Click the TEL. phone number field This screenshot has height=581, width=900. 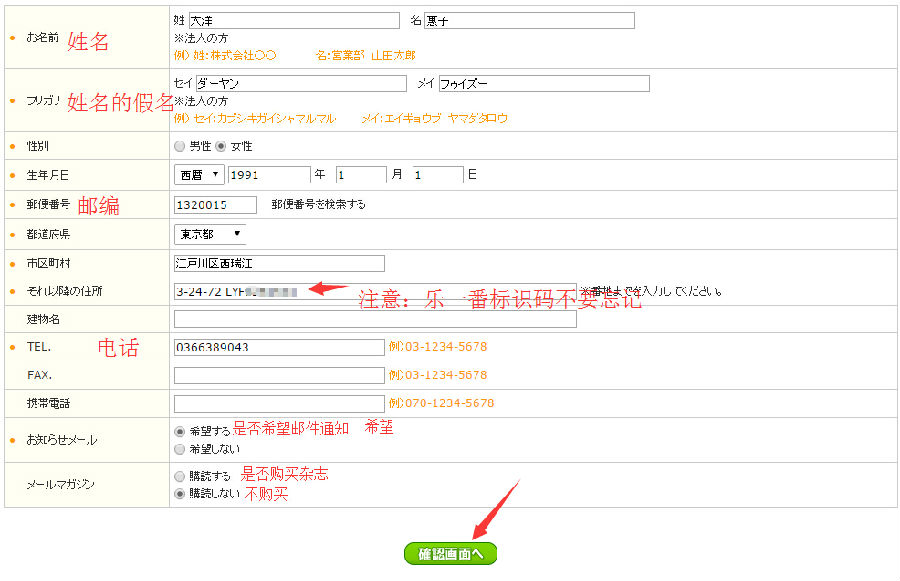279,347
